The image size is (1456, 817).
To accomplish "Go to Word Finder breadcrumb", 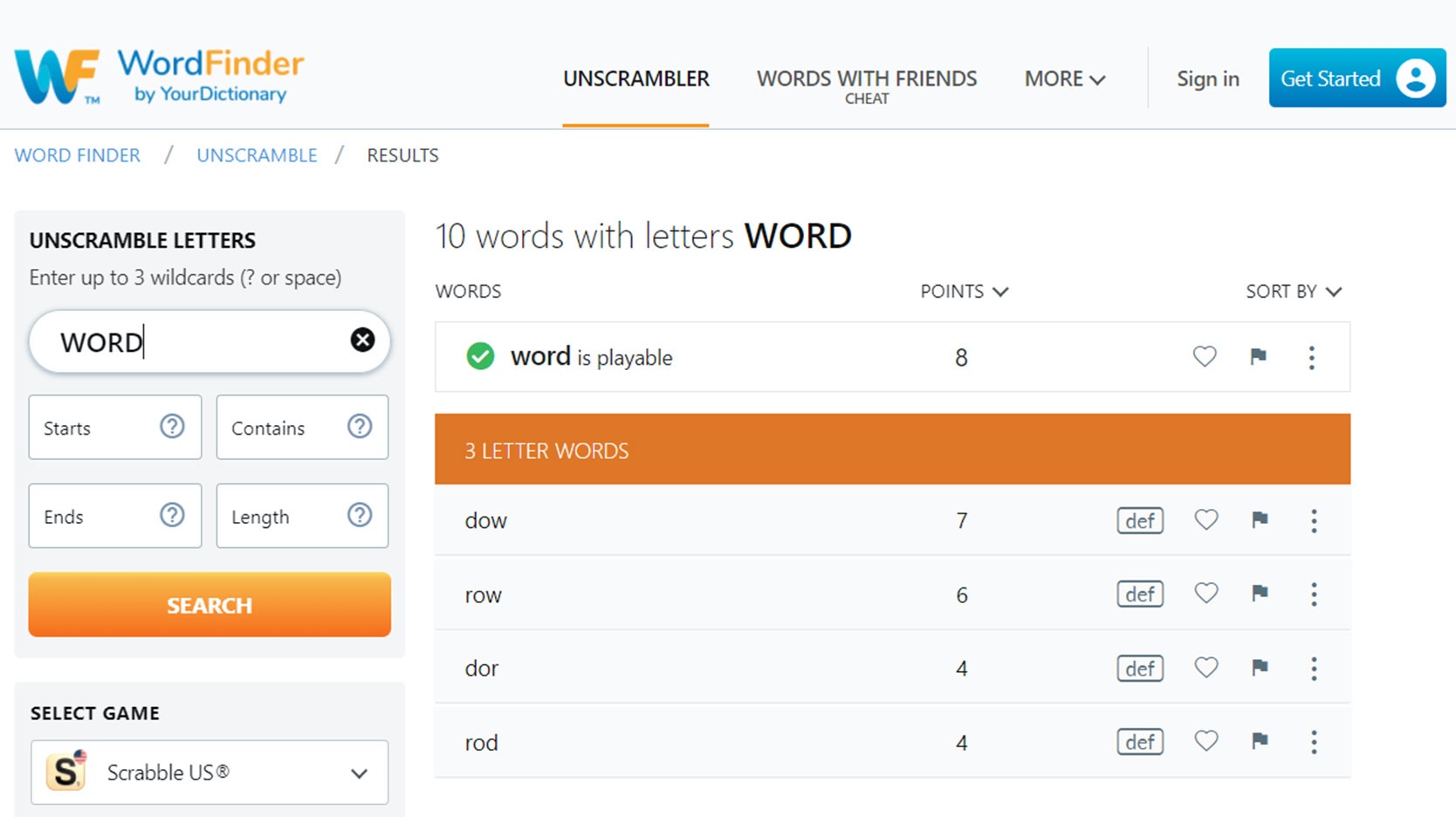I will (x=77, y=155).
